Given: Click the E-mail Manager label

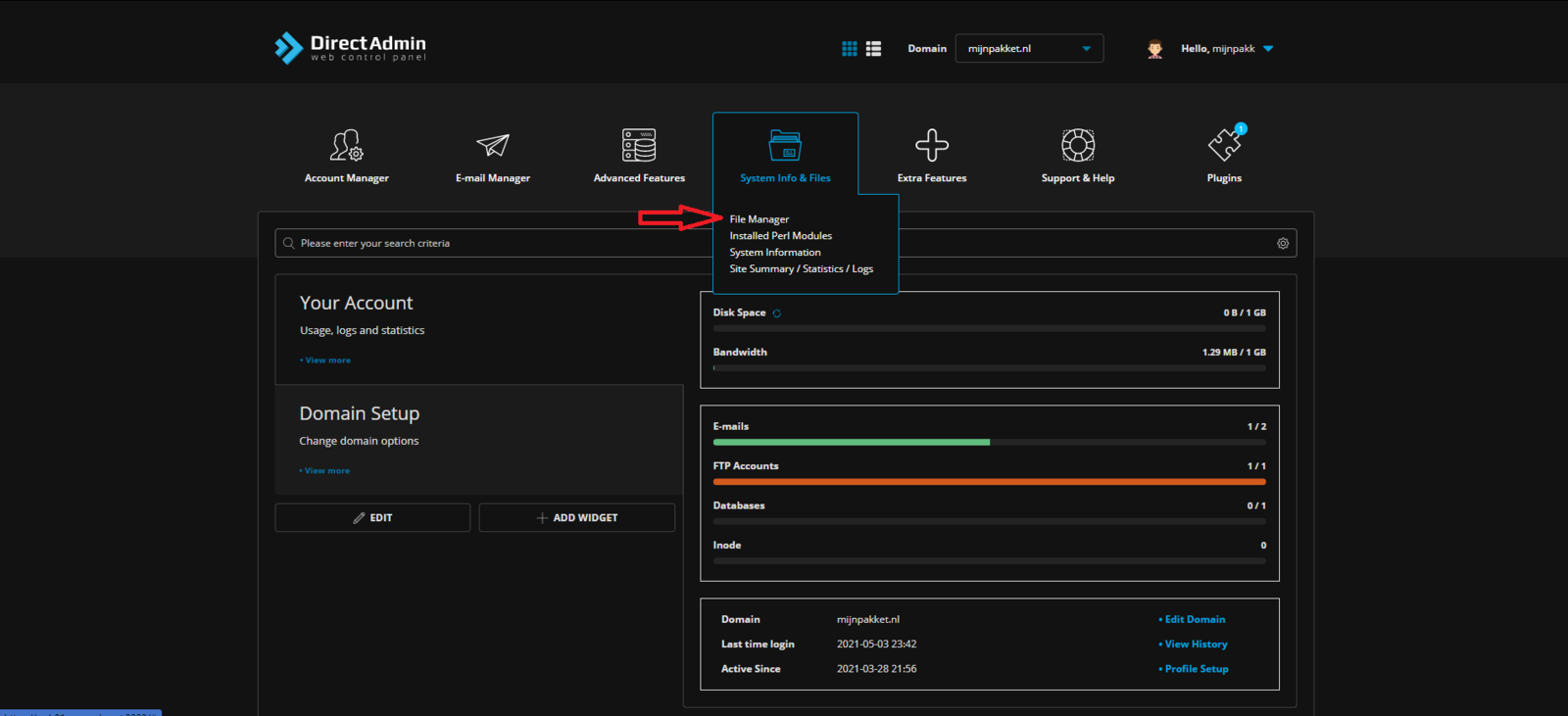Looking at the screenshot, I should (493, 178).
